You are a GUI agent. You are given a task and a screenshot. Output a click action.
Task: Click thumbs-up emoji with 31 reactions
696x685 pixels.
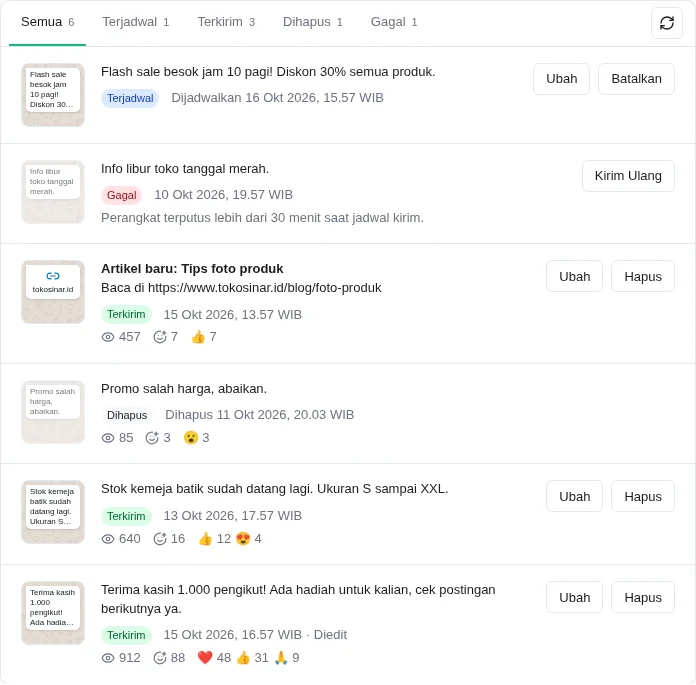[x=243, y=657]
